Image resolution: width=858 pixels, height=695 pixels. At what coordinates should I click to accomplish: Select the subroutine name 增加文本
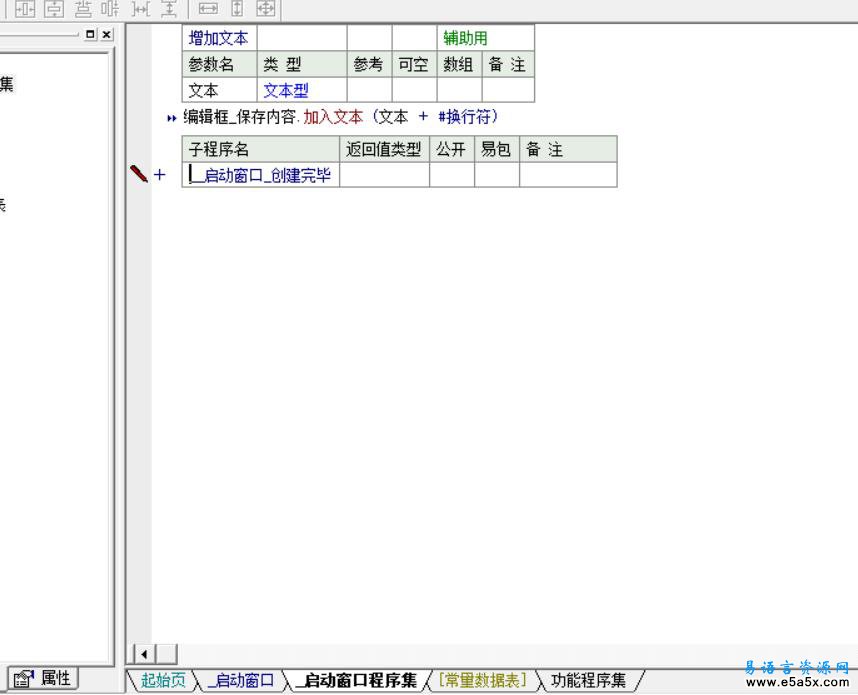point(219,38)
